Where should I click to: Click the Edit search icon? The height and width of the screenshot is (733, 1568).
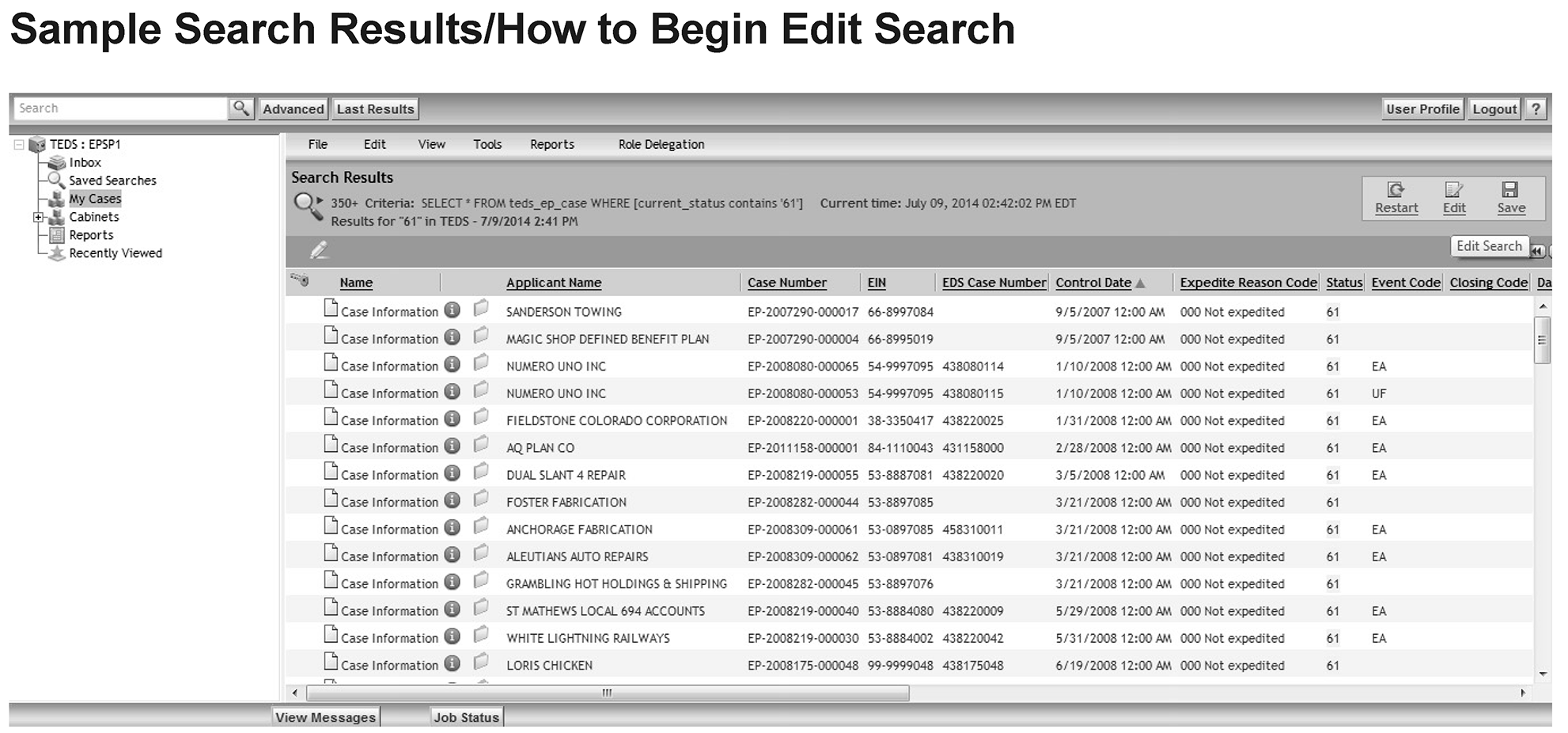(1453, 190)
